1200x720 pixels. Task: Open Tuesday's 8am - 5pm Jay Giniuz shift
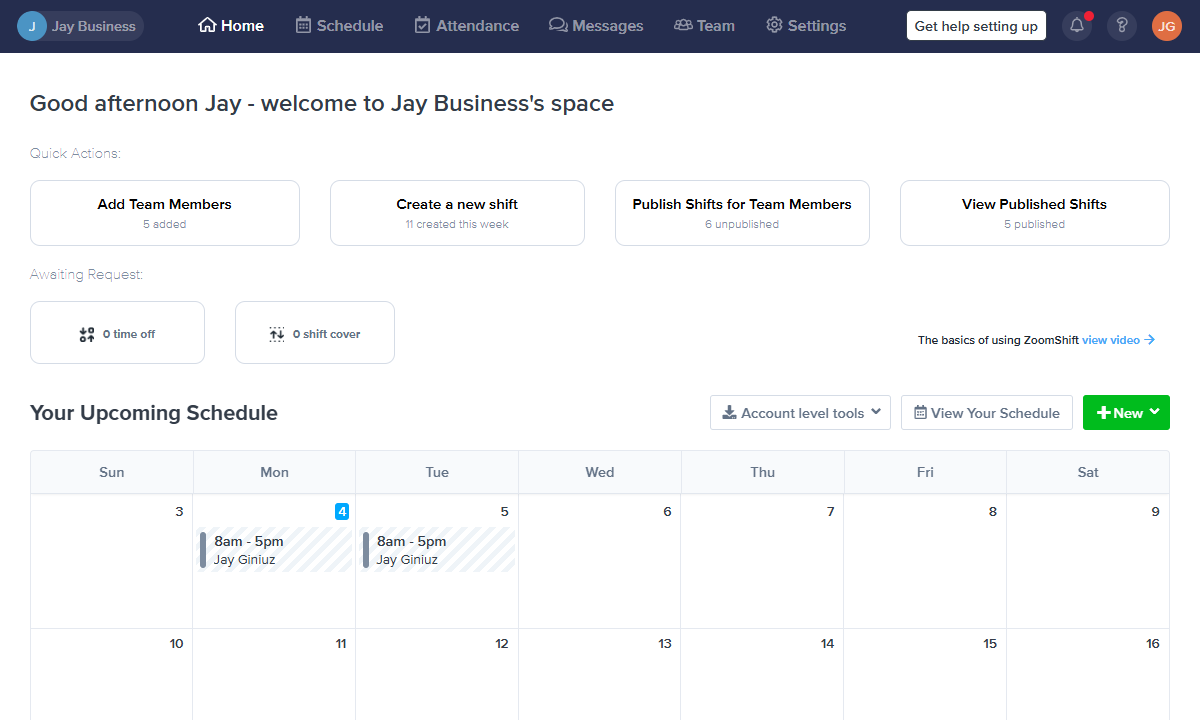(438, 550)
